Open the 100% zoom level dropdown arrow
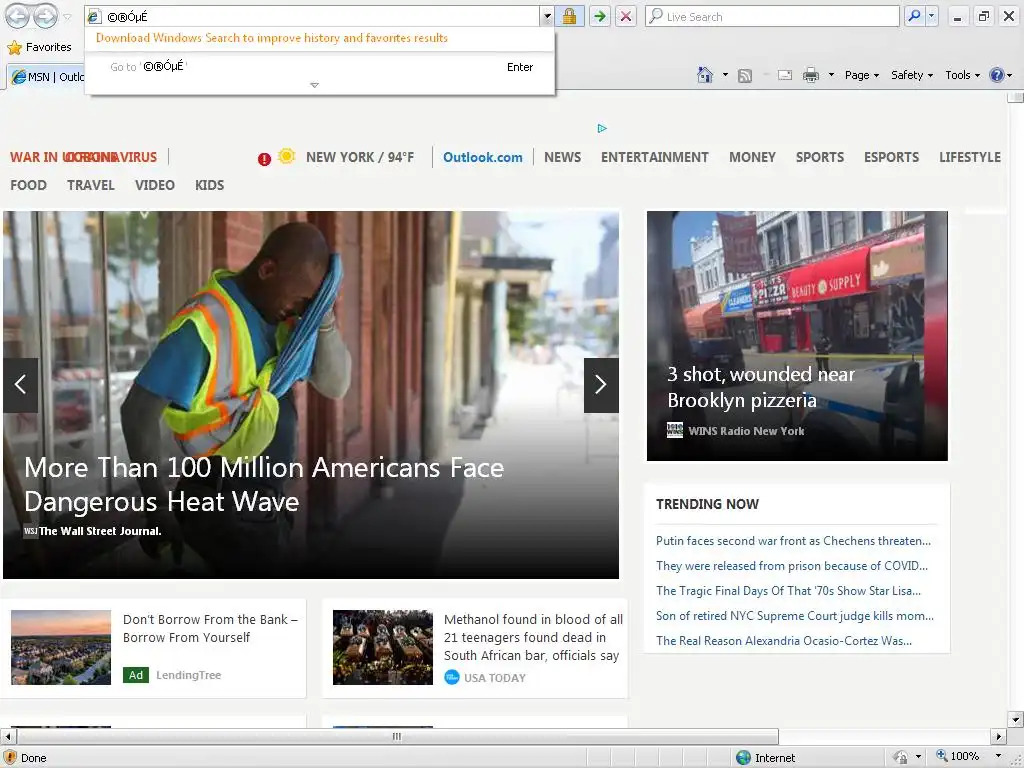1024x768 pixels. point(999,757)
